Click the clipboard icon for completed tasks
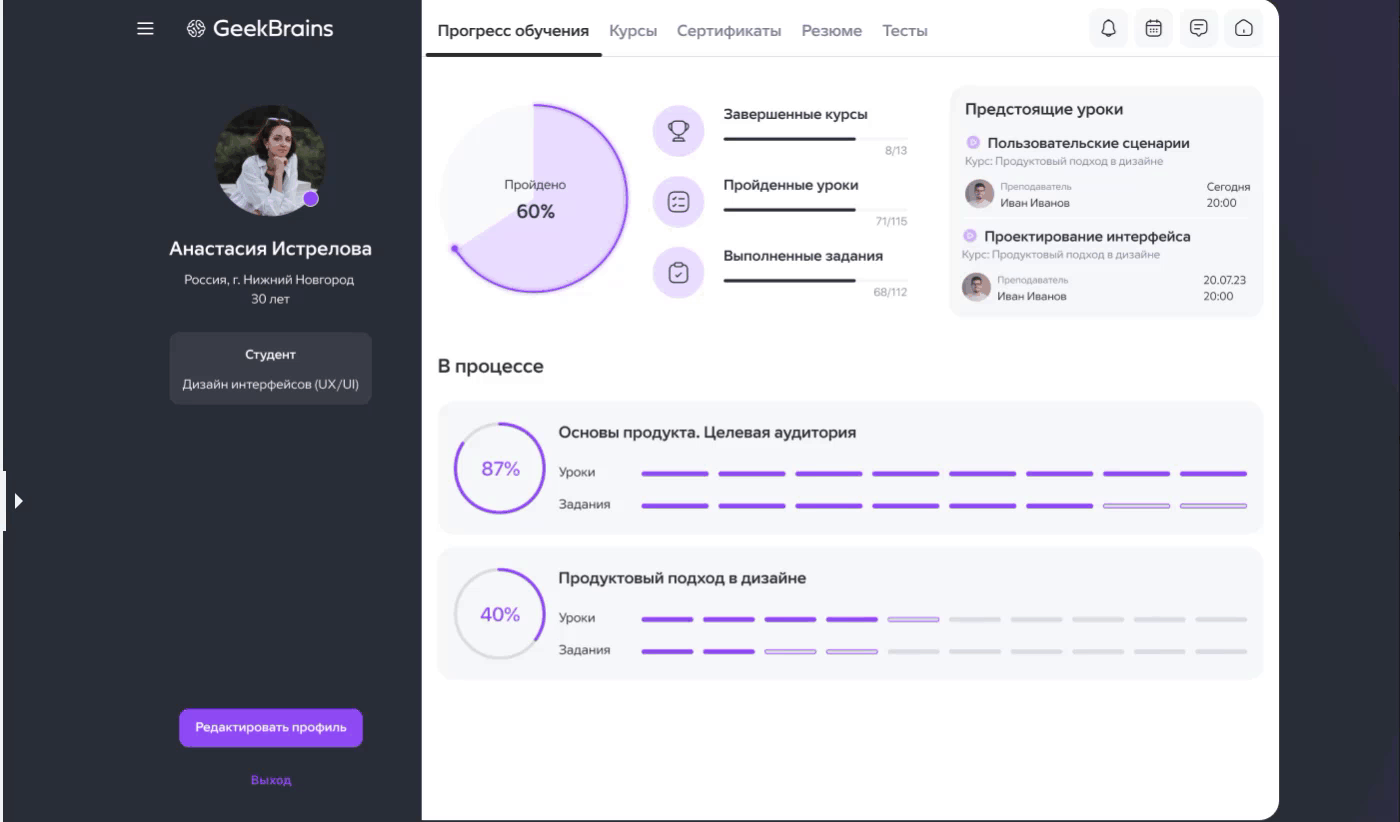Viewport: 1400px width, 822px height. [678, 272]
